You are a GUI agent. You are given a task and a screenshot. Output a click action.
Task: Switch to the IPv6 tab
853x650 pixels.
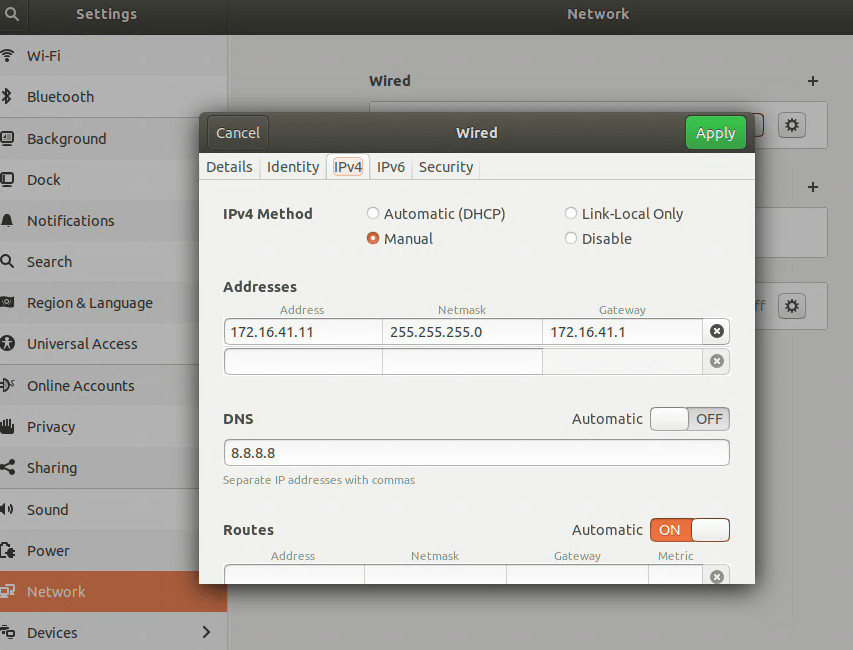click(390, 167)
